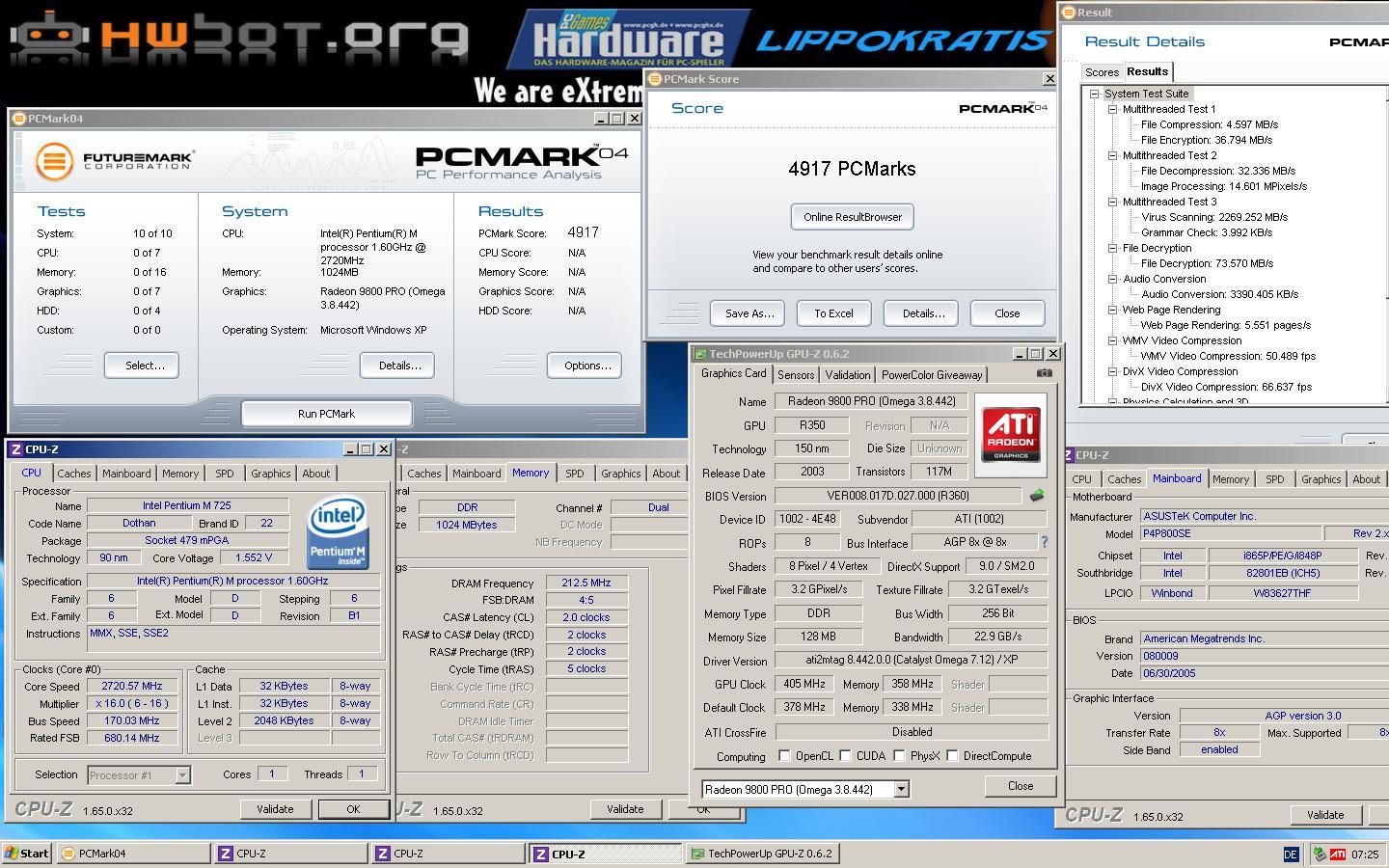Collapse the System Test Suite tree node
Image resolution: width=1389 pixels, height=868 pixels.
tap(1094, 94)
